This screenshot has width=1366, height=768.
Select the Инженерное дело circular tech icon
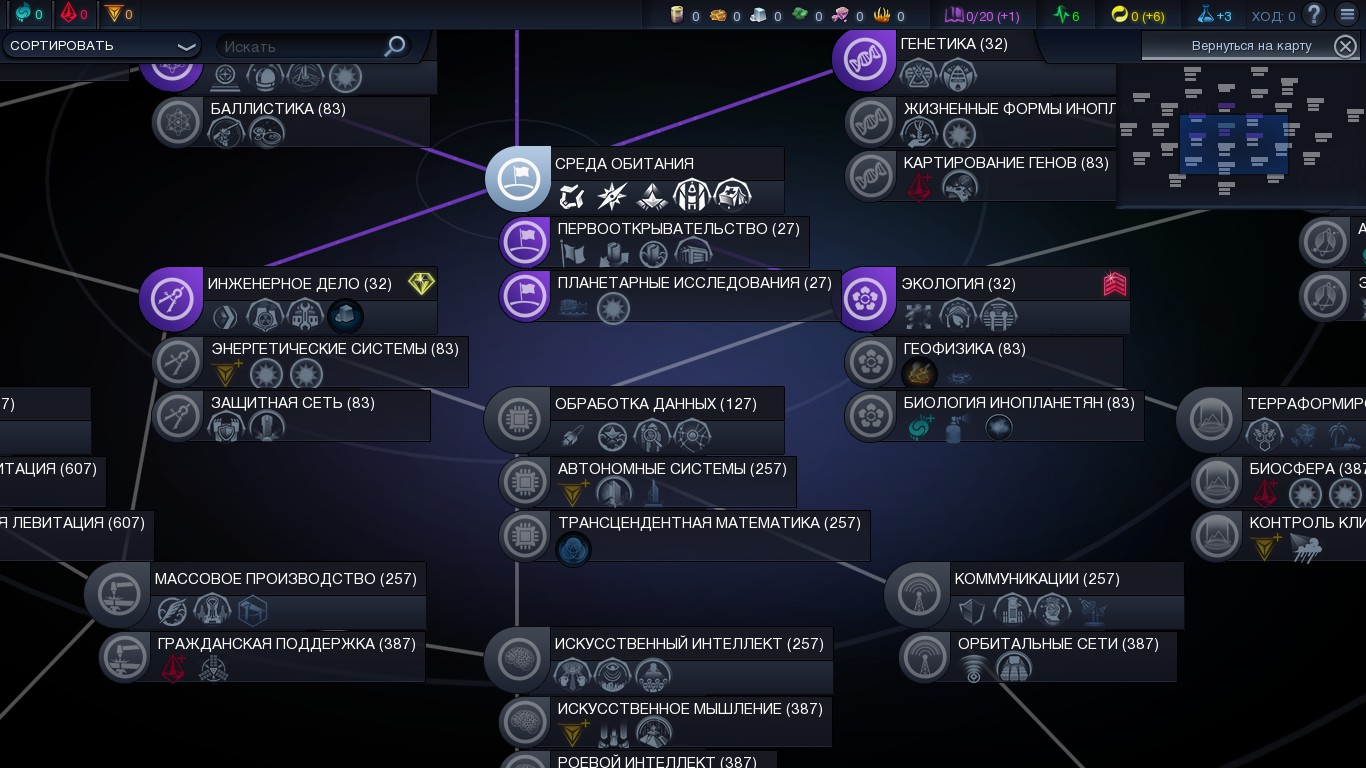(x=171, y=299)
